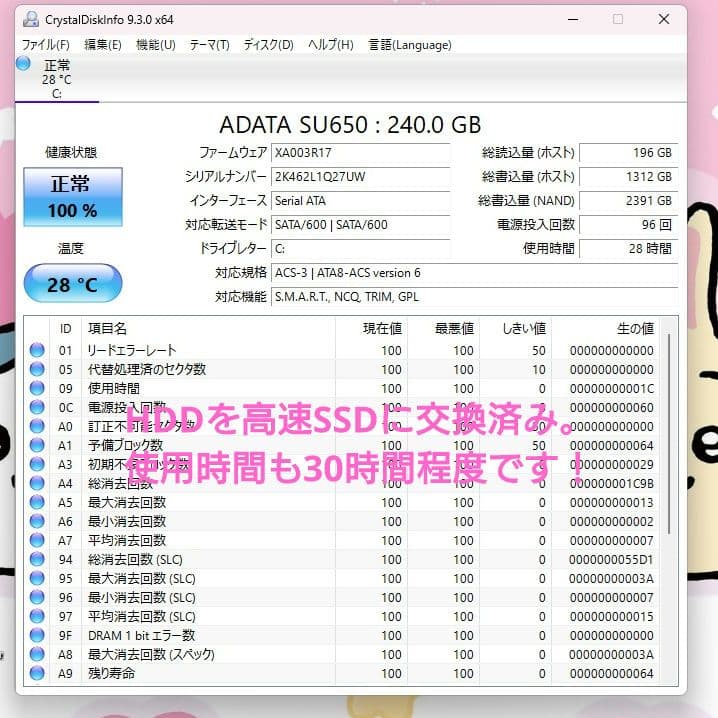Click the status orb for ID 97 row
718x718 pixels.
[x=37, y=616]
